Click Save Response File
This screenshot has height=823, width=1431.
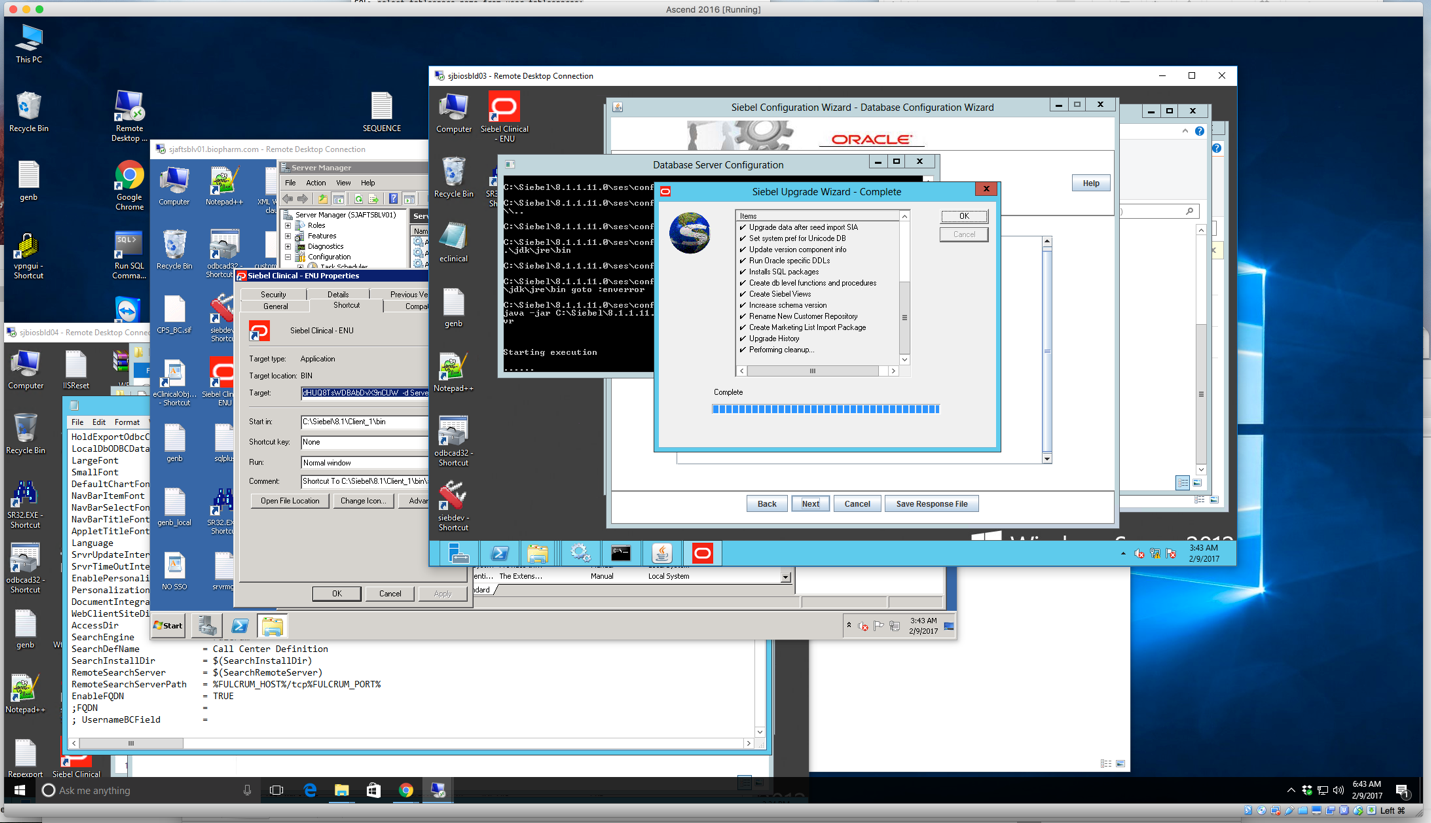click(931, 504)
